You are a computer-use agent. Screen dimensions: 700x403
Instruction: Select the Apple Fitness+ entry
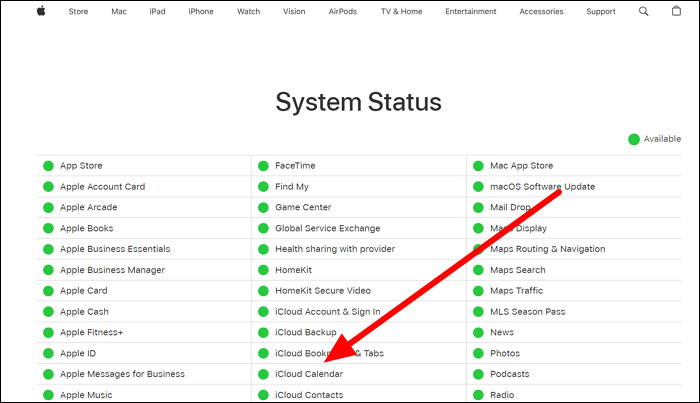click(x=92, y=332)
